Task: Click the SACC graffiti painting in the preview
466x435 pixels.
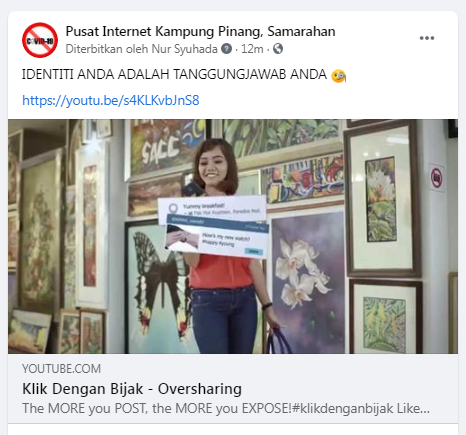Action: point(167,148)
